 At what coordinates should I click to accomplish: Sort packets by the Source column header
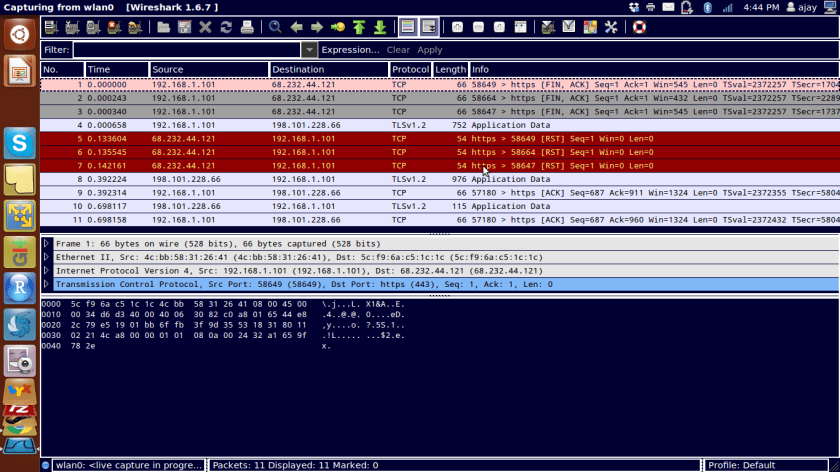tap(208, 69)
